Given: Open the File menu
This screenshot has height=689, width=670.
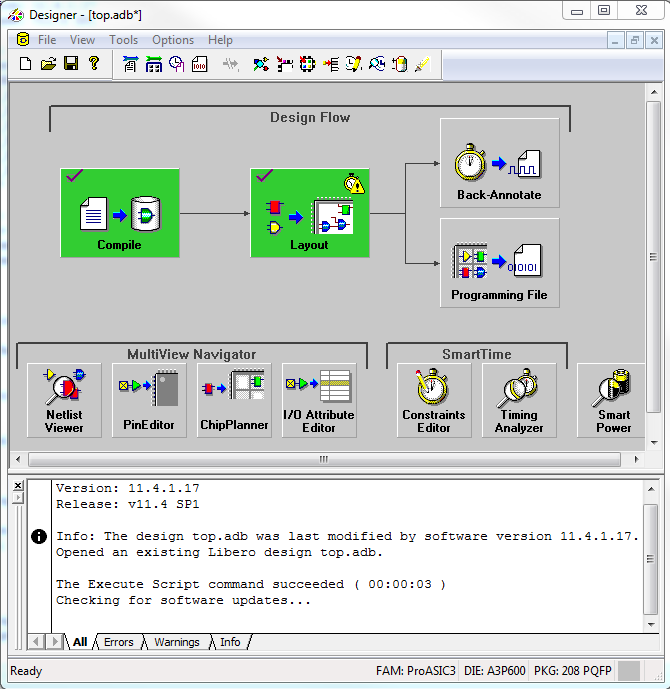Looking at the screenshot, I should (47, 40).
